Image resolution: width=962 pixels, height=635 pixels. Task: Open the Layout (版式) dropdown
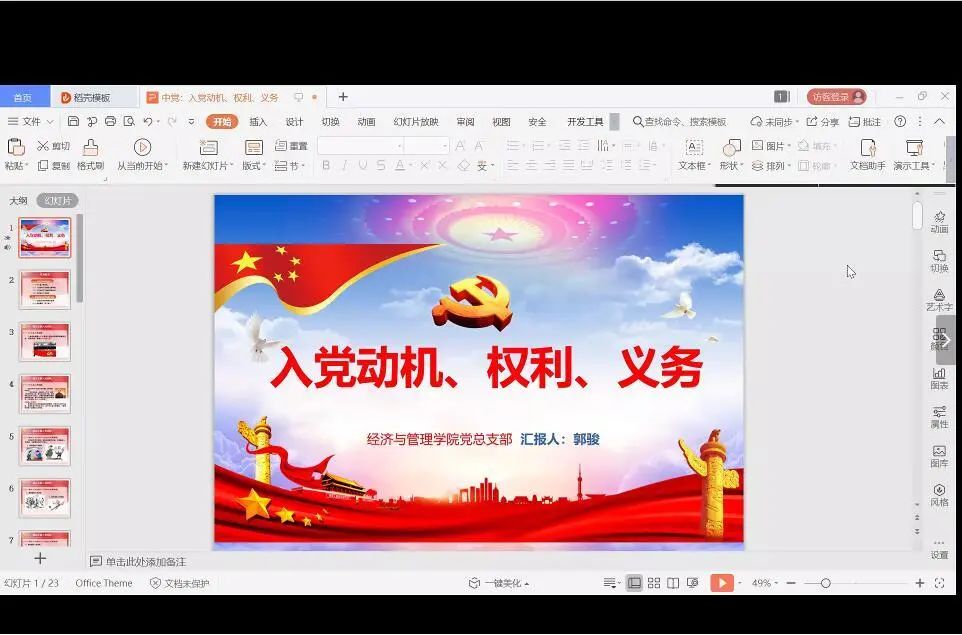(x=254, y=166)
